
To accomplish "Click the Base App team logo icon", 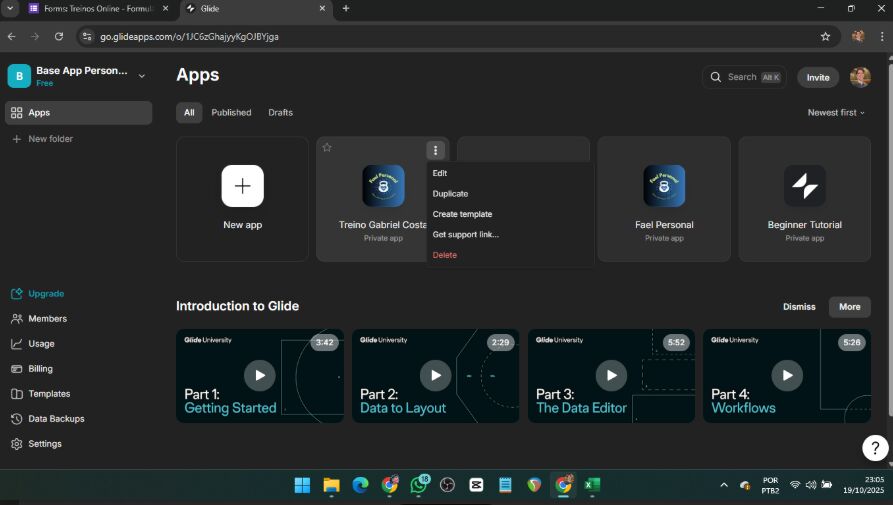I will tap(19, 76).
